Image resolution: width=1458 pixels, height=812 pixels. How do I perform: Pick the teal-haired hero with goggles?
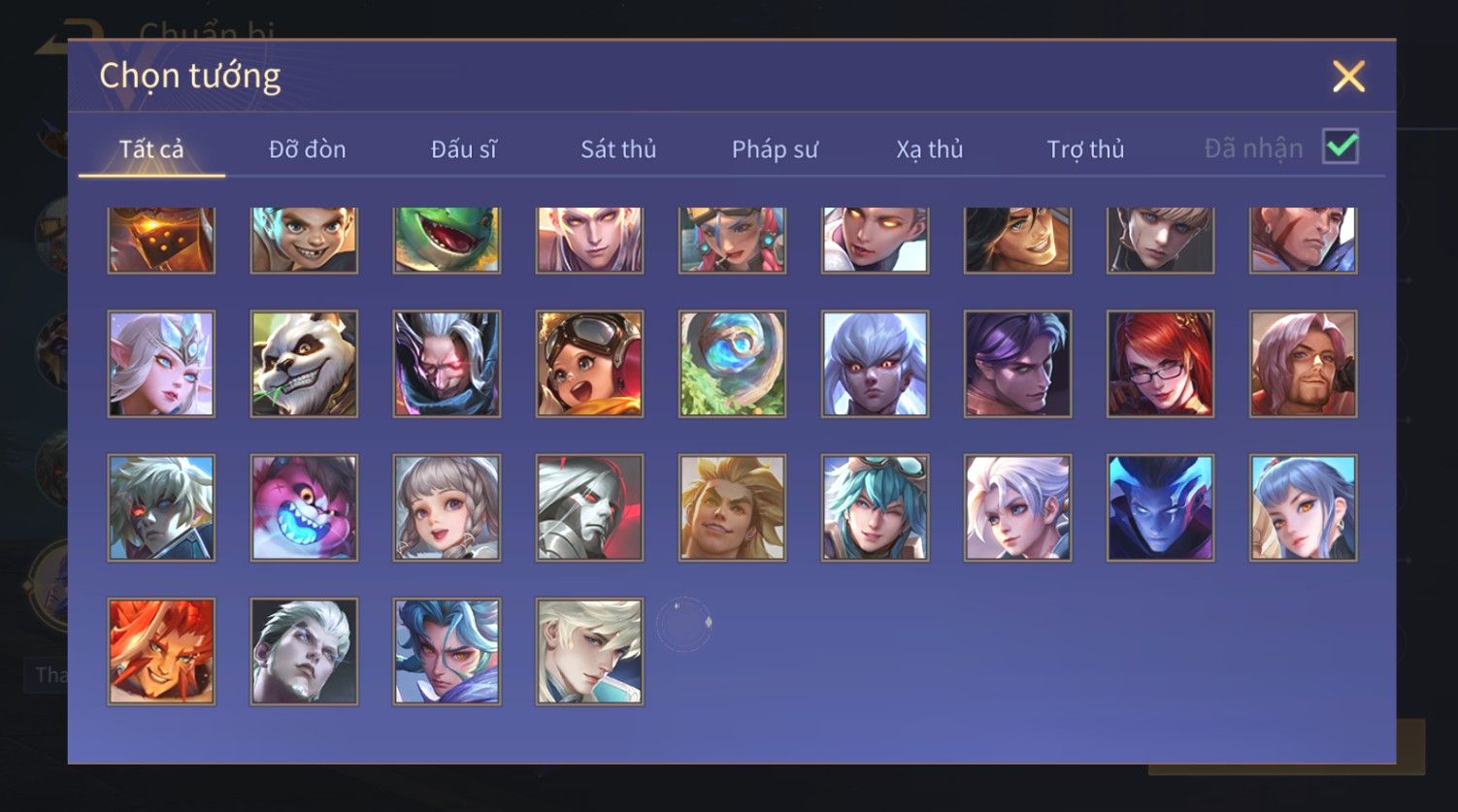(875, 507)
